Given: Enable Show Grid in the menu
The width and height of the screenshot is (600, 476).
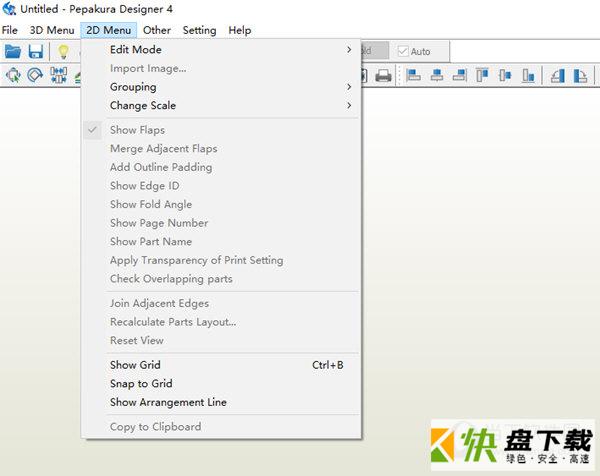Looking at the screenshot, I should click(x=221, y=365).
